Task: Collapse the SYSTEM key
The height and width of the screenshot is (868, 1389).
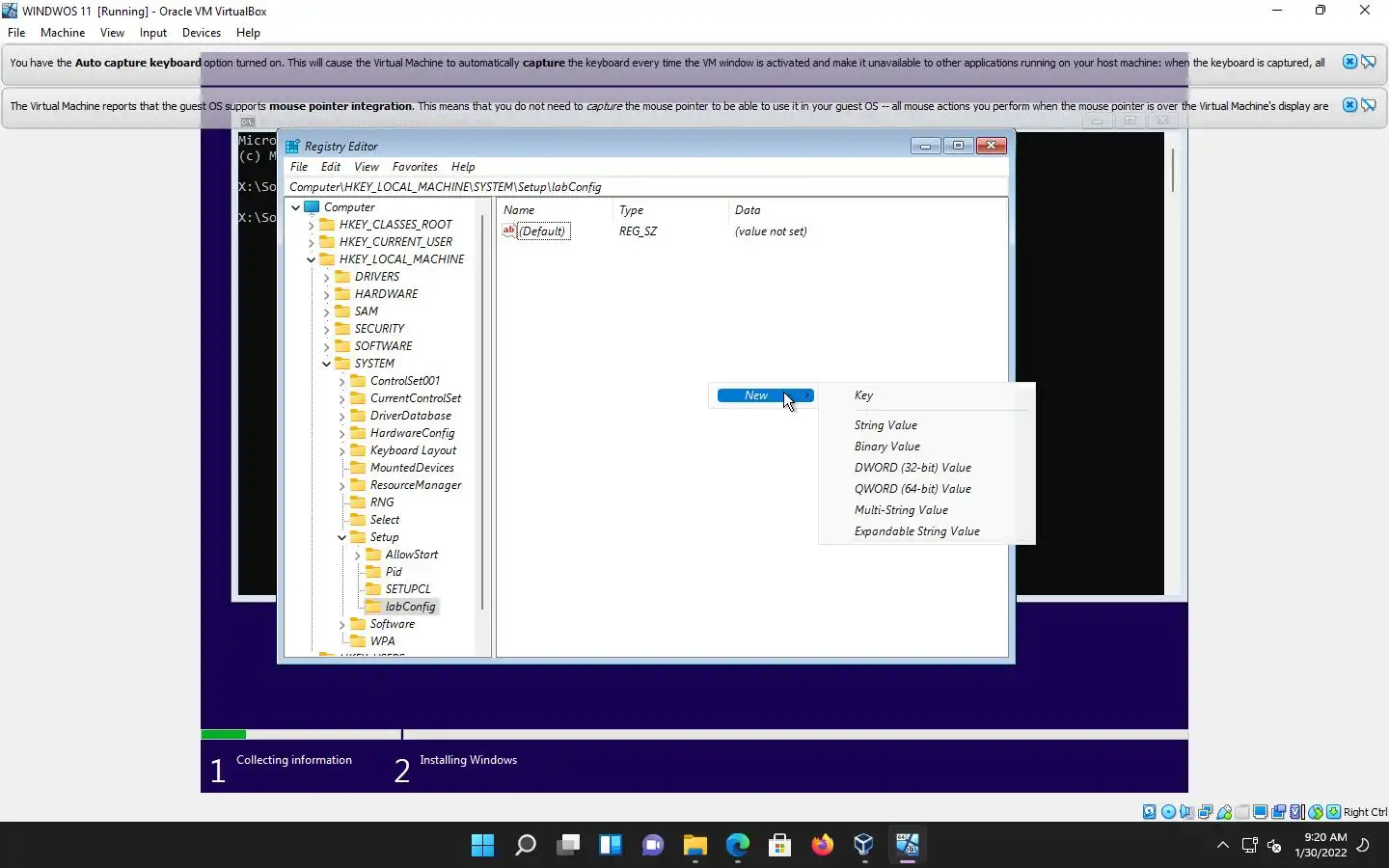Action: [326, 364]
